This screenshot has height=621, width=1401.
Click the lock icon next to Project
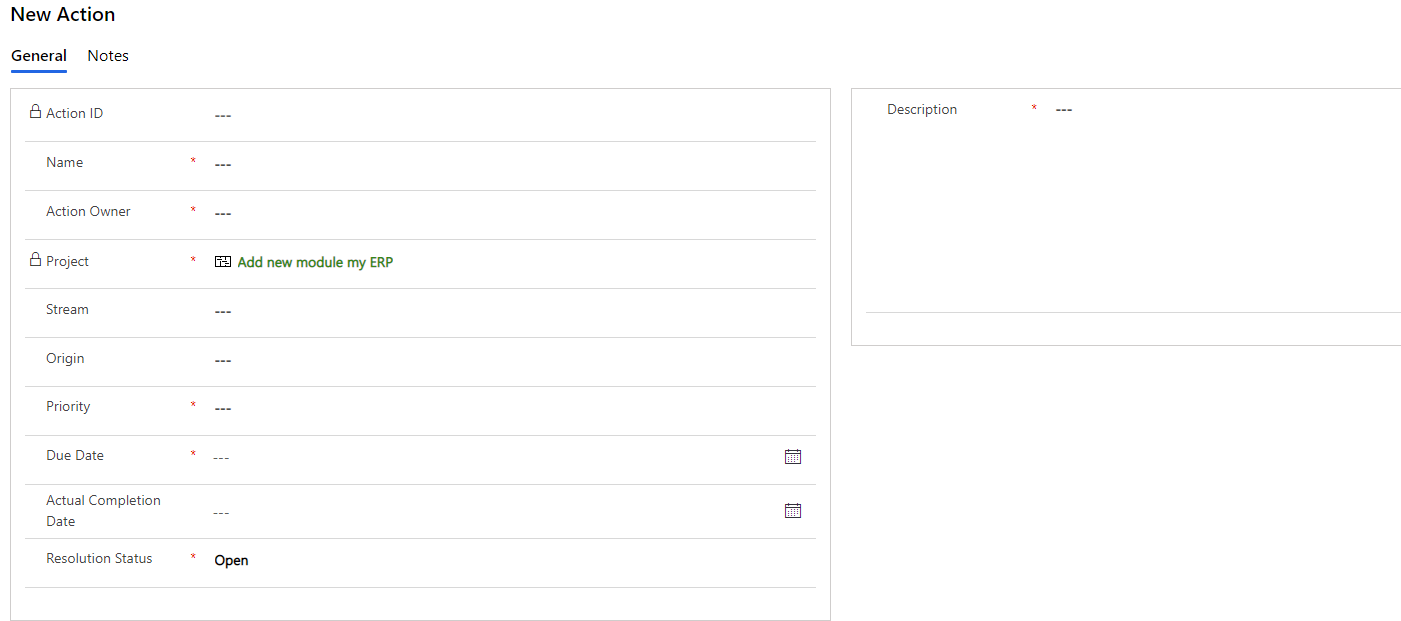pyautogui.click(x=33, y=260)
